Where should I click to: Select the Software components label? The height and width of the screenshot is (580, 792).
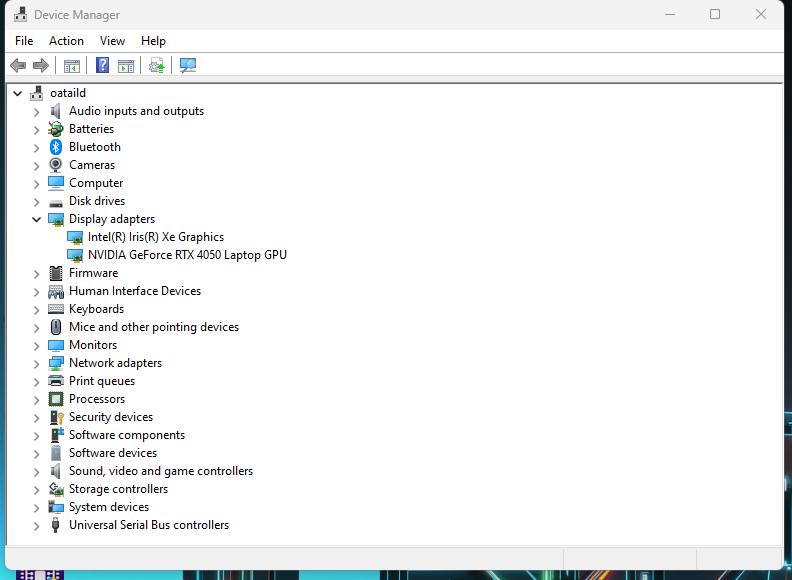[x=127, y=436]
